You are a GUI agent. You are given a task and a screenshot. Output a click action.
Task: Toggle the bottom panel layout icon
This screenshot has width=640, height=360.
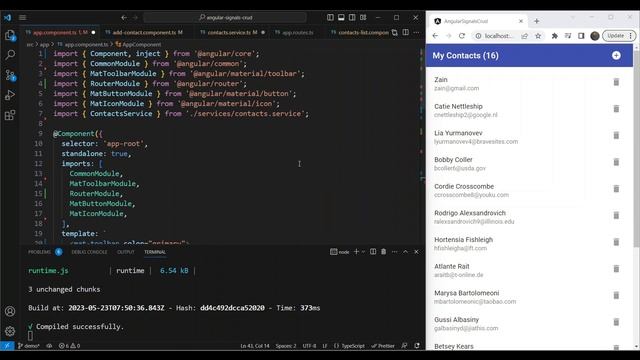pos(341,17)
